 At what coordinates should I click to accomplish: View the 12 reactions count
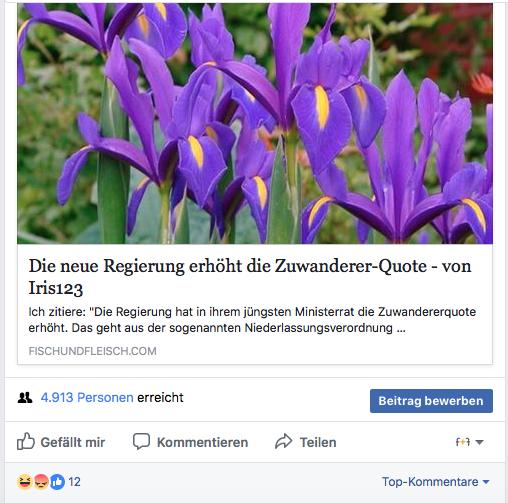click(75, 482)
